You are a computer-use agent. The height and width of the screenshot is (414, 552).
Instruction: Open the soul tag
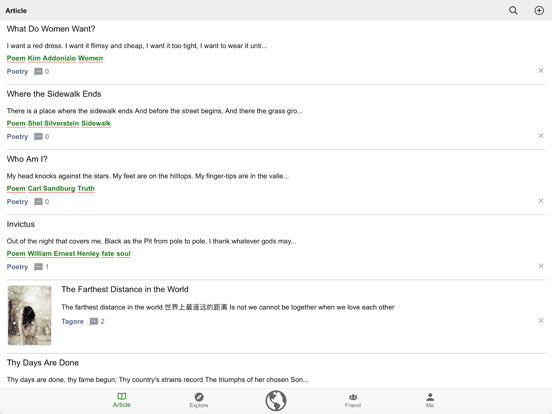pyautogui.click(x=124, y=254)
